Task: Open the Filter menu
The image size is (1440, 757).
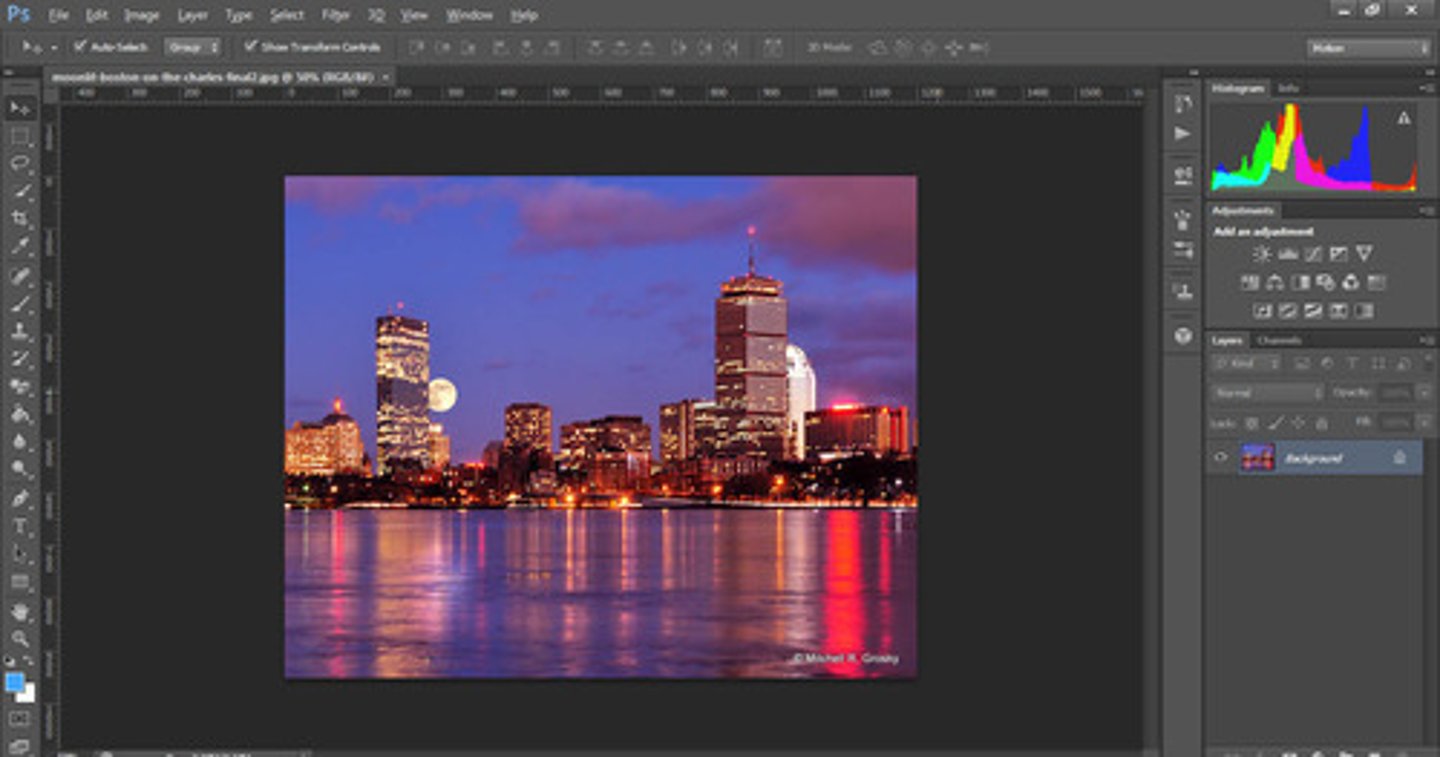Action: tap(335, 15)
